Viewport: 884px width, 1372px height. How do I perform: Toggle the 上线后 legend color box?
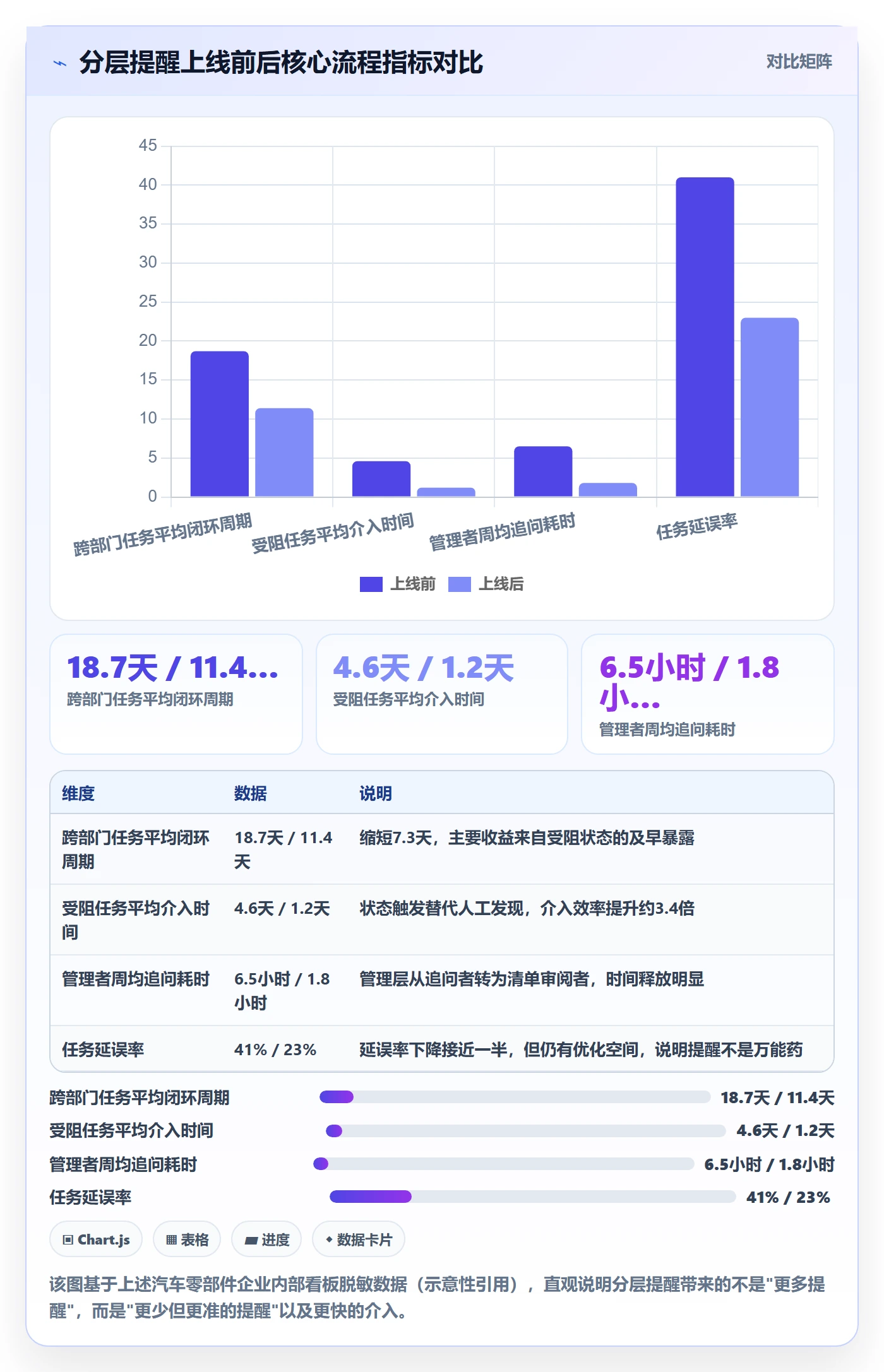point(459,584)
